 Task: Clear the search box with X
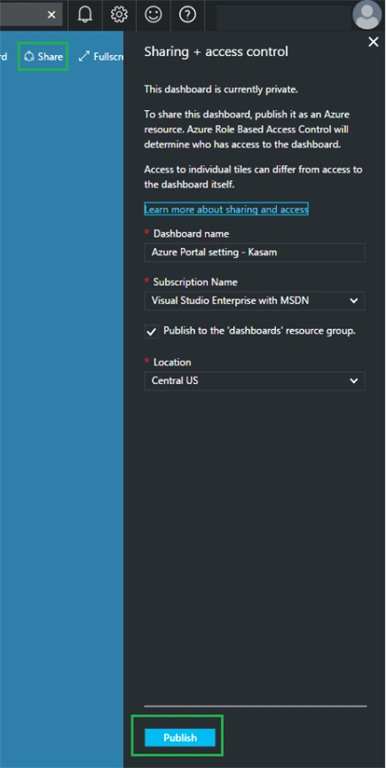pyautogui.click(x=51, y=15)
